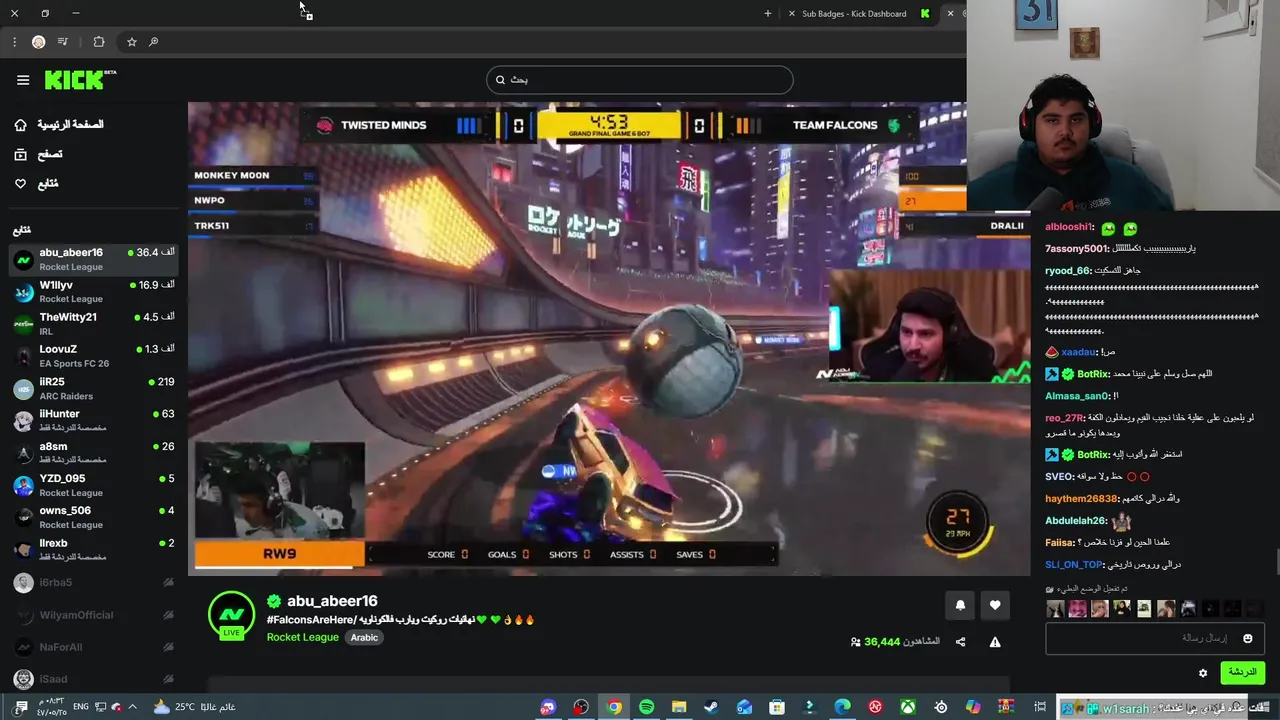This screenshot has width=1280, height=720.
Task: Click the report warning triangle icon
Action: pyautogui.click(x=995, y=642)
